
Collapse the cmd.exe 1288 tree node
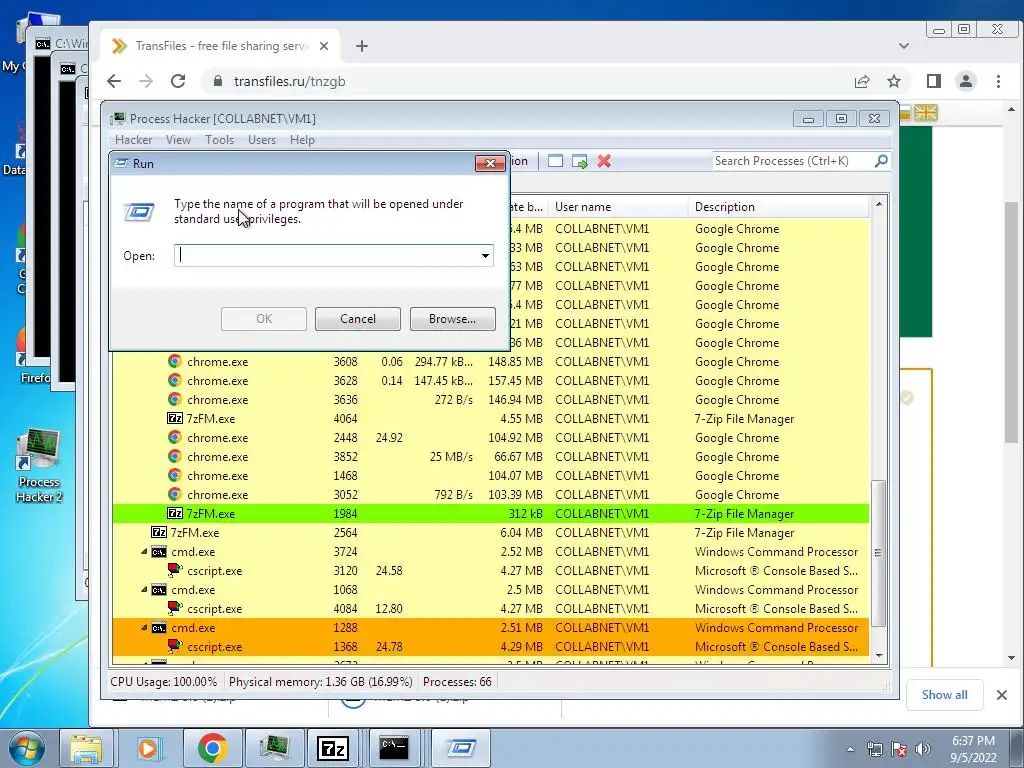click(x=144, y=628)
